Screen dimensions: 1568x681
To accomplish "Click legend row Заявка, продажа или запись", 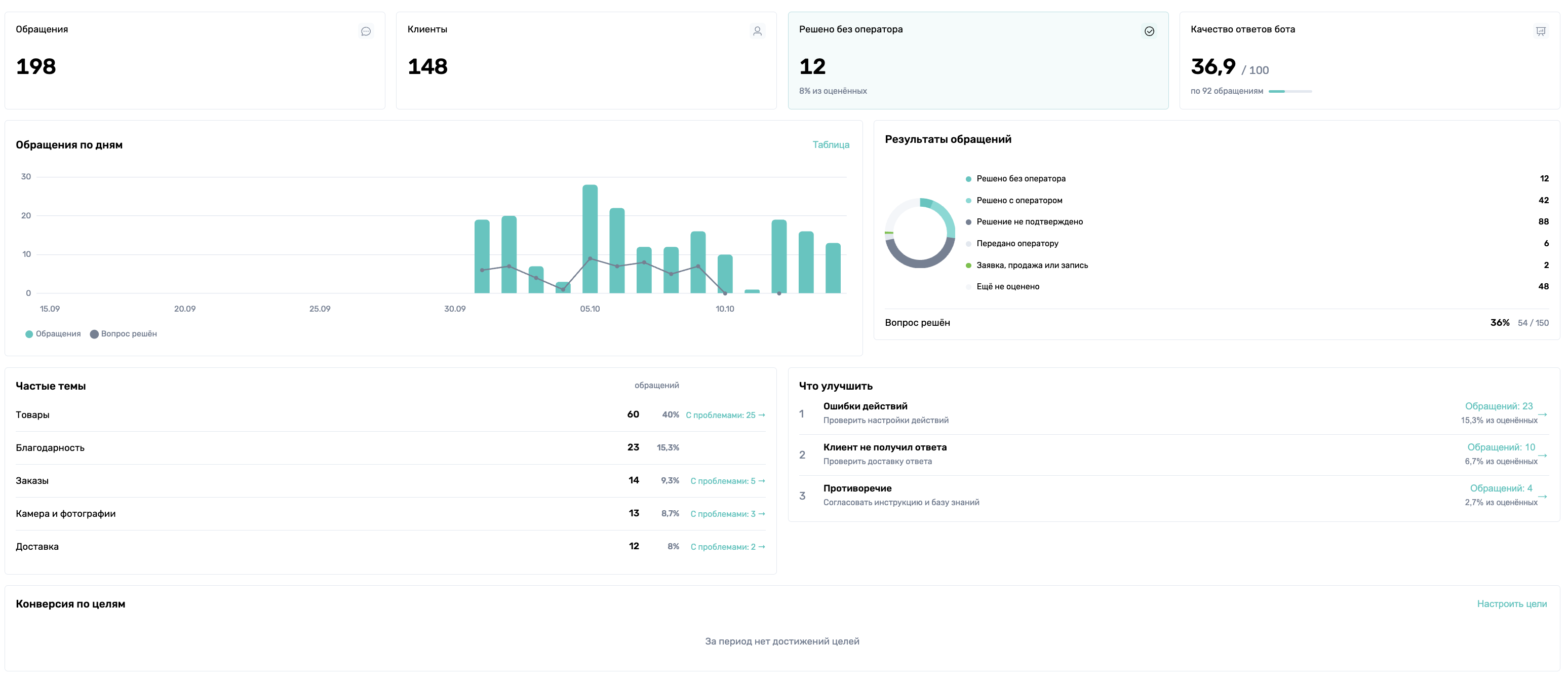I will coord(1257,265).
